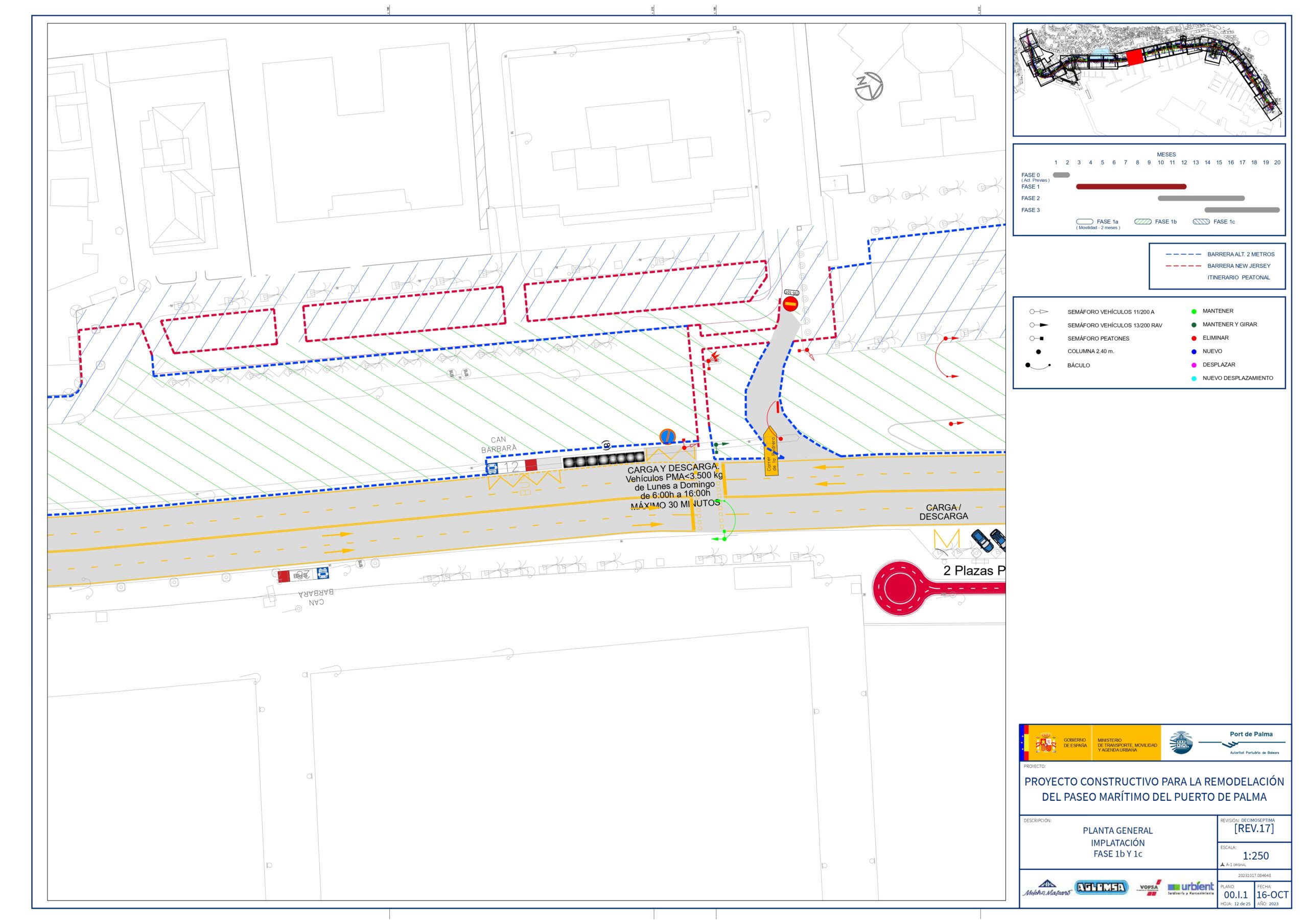Click the blue circular sign near Can Barbarà

[667, 437]
